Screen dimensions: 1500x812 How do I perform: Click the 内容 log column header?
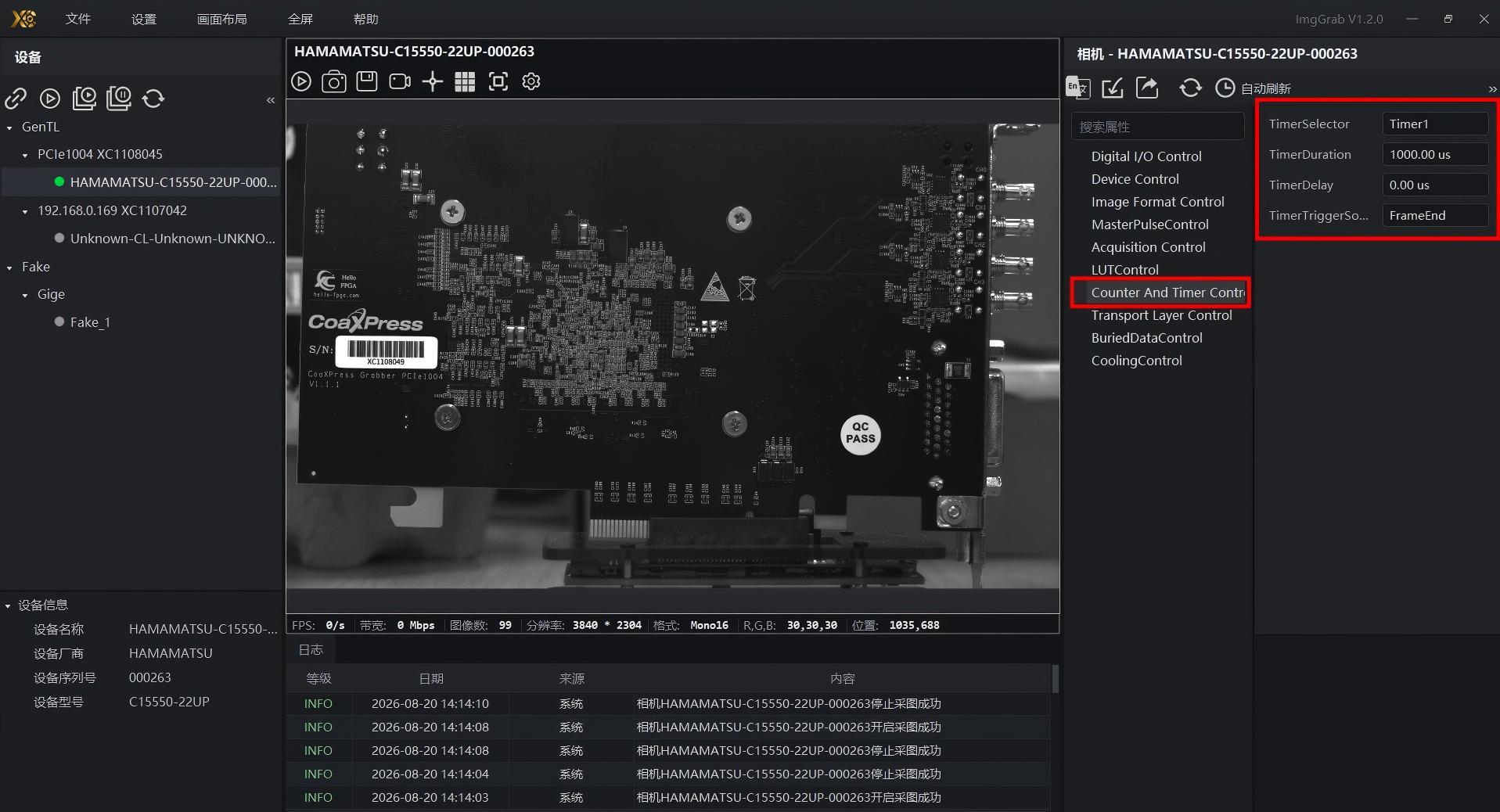(x=842, y=679)
